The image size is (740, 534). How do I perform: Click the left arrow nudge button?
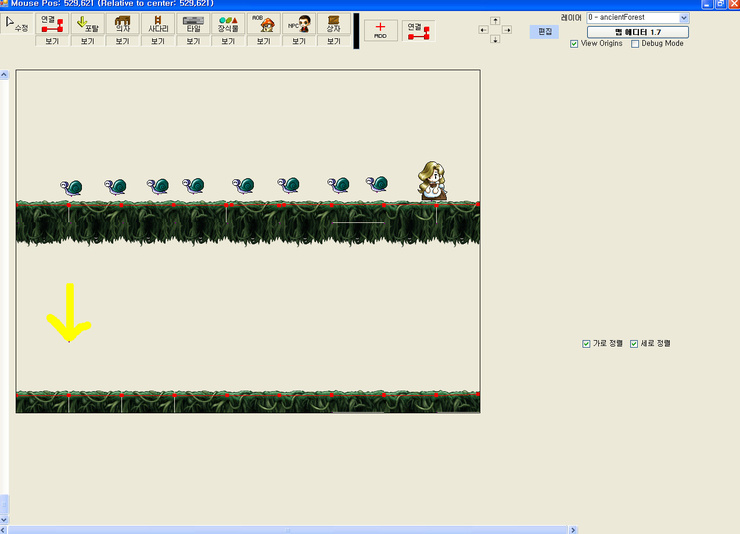point(483,30)
